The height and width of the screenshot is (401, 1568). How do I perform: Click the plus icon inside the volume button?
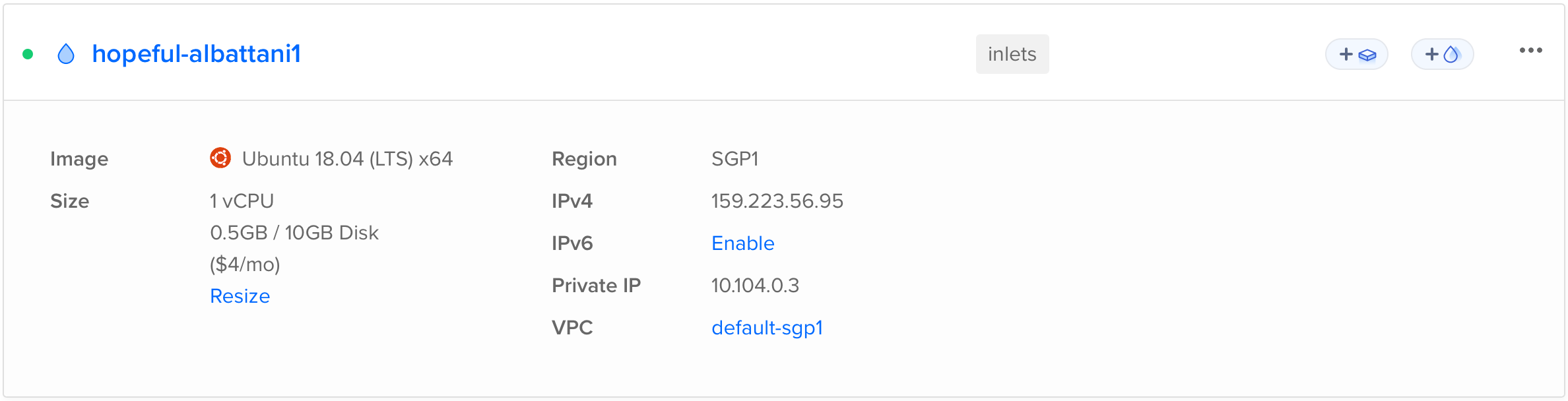(1345, 54)
